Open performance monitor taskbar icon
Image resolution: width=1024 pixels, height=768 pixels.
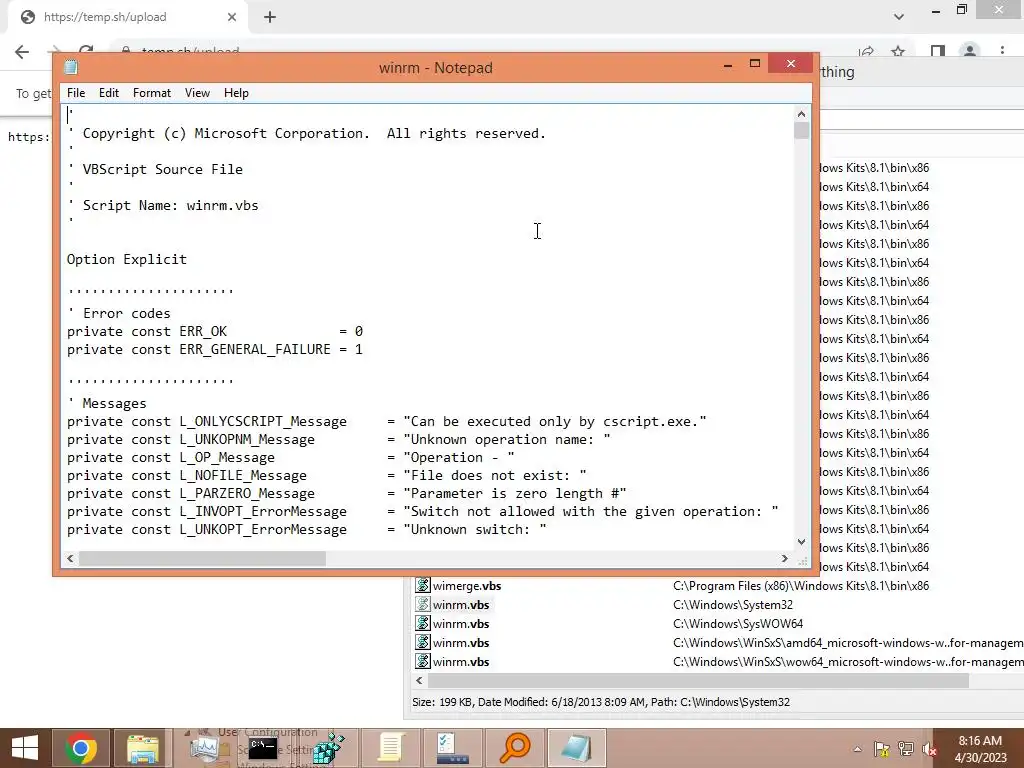(204, 748)
